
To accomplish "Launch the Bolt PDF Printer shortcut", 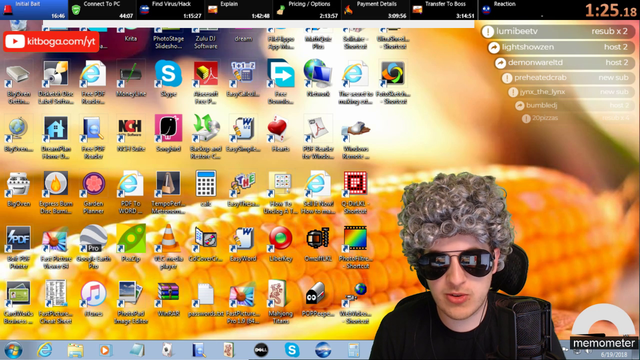I will 18,247.
